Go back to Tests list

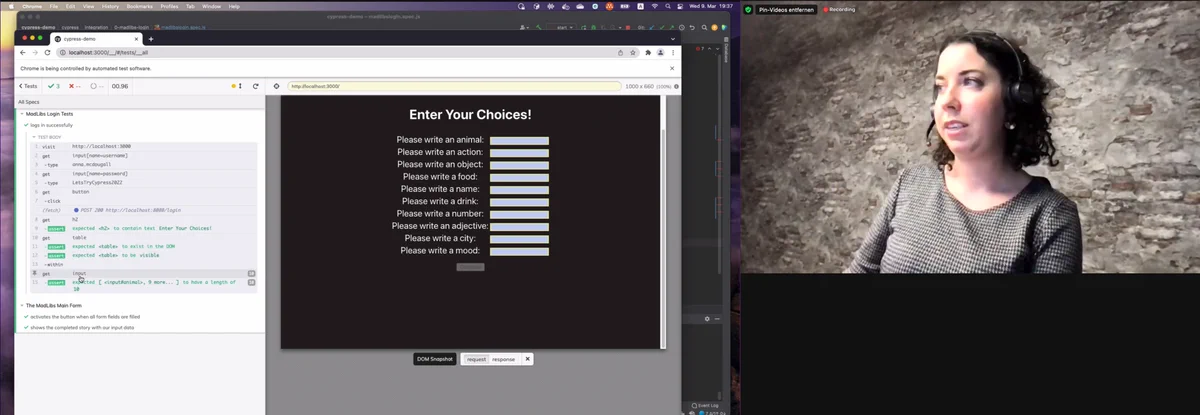coord(28,86)
